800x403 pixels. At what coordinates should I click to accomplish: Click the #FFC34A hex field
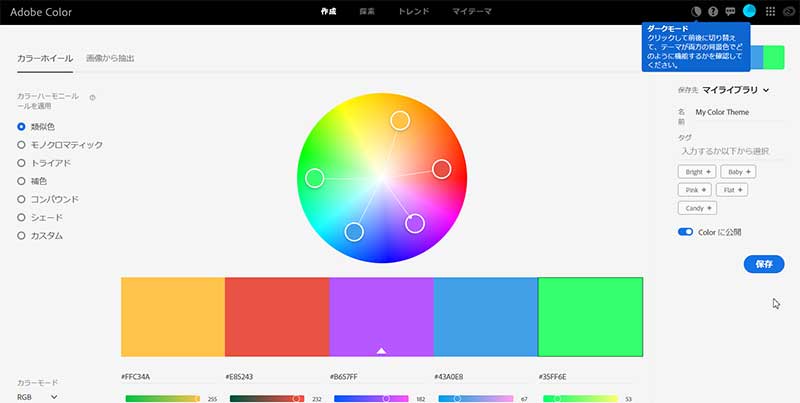[169, 377]
